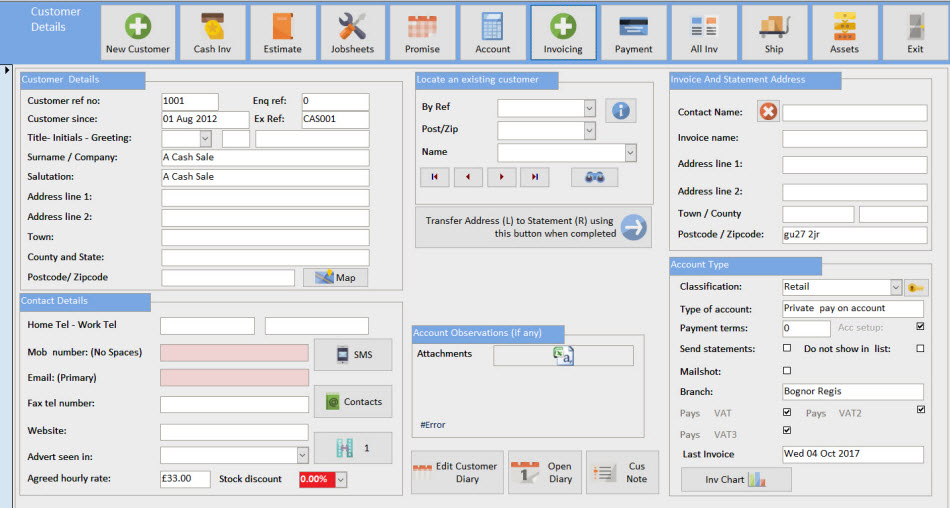Click the Inv Chart button

tap(735, 480)
